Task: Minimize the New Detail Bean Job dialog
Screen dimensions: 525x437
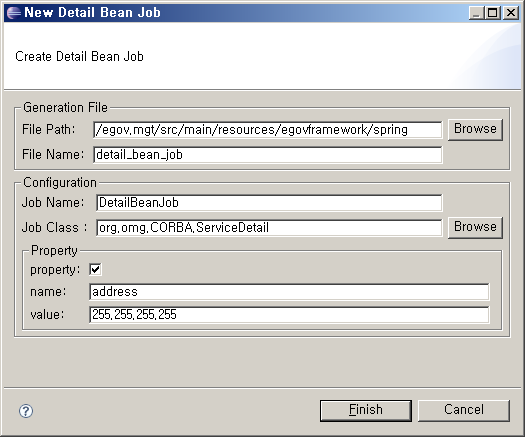Action: pyautogui.click(x=476, y=13)
